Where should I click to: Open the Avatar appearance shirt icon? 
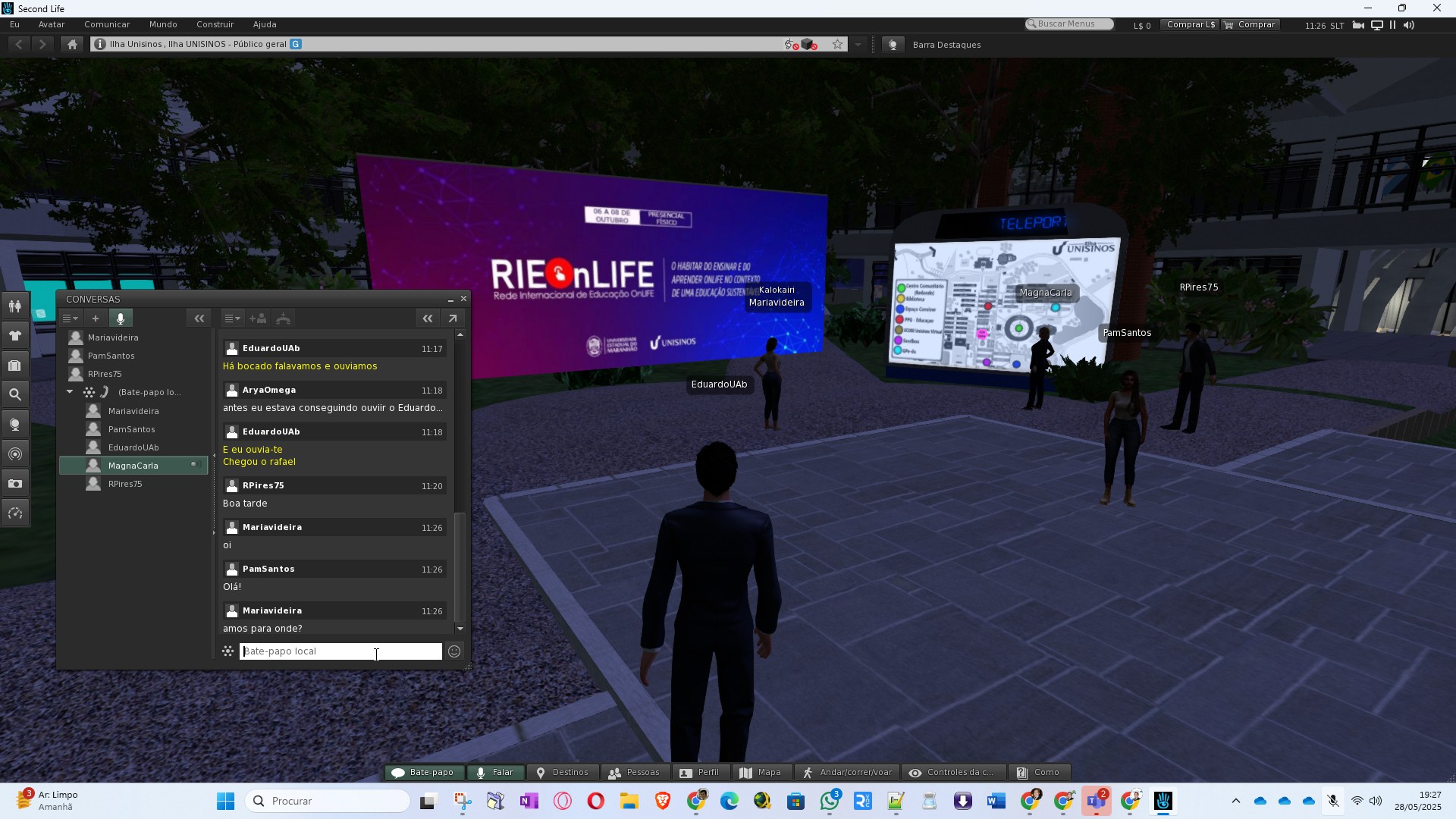(x=14, y=335)
